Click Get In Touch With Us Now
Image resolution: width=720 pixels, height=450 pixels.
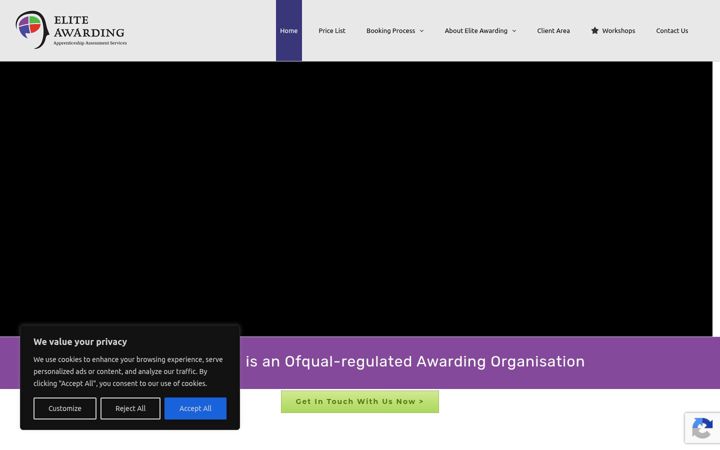360,401
